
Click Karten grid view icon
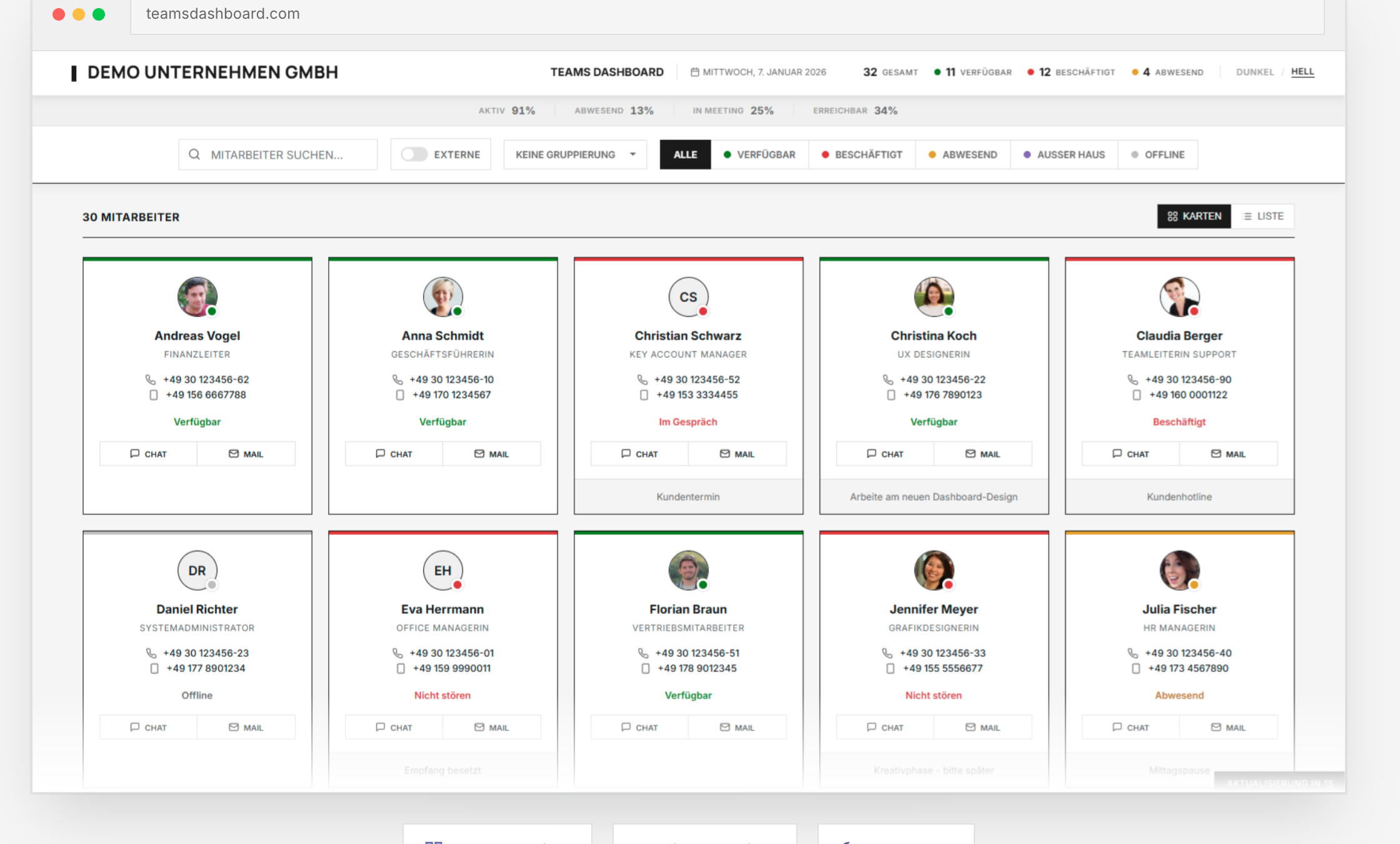[x=1172, y=216]
